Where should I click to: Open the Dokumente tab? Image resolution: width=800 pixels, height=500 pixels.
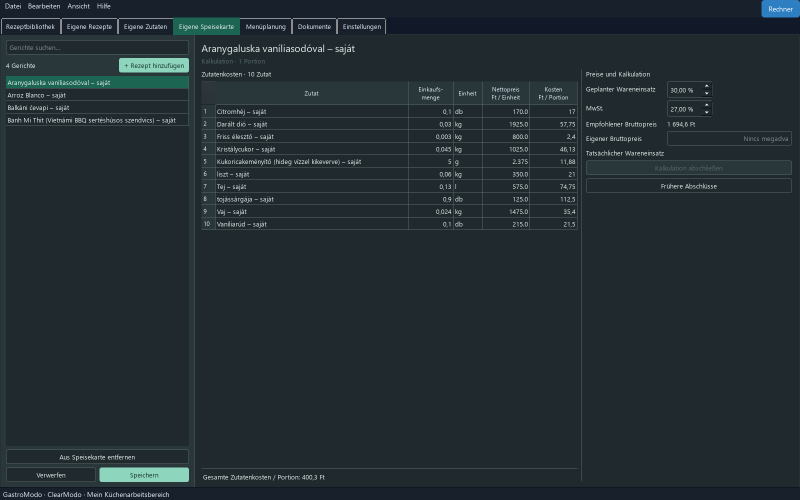314,27
